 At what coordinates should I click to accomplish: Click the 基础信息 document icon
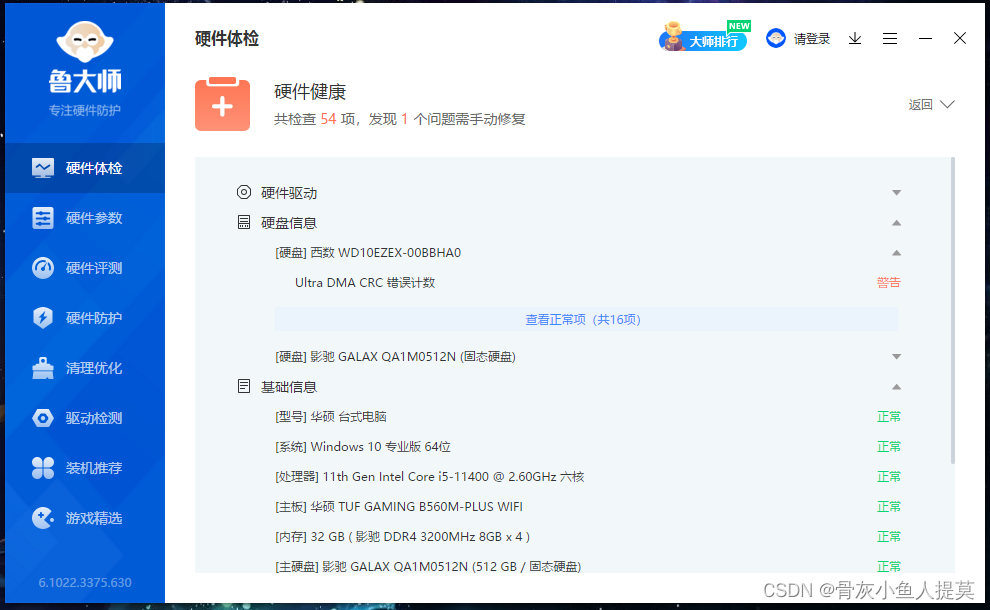click(x=244, y=386)
